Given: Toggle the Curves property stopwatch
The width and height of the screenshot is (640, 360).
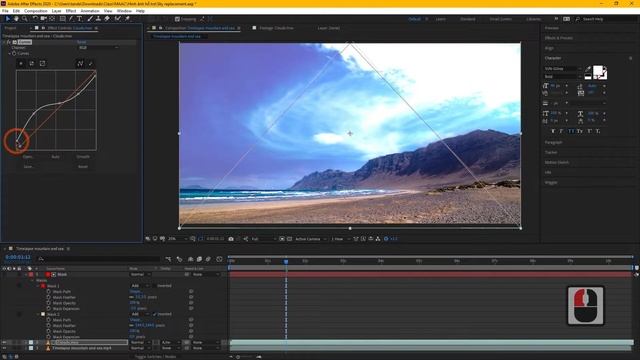Looking at the screenshot, I should point(14,53).
